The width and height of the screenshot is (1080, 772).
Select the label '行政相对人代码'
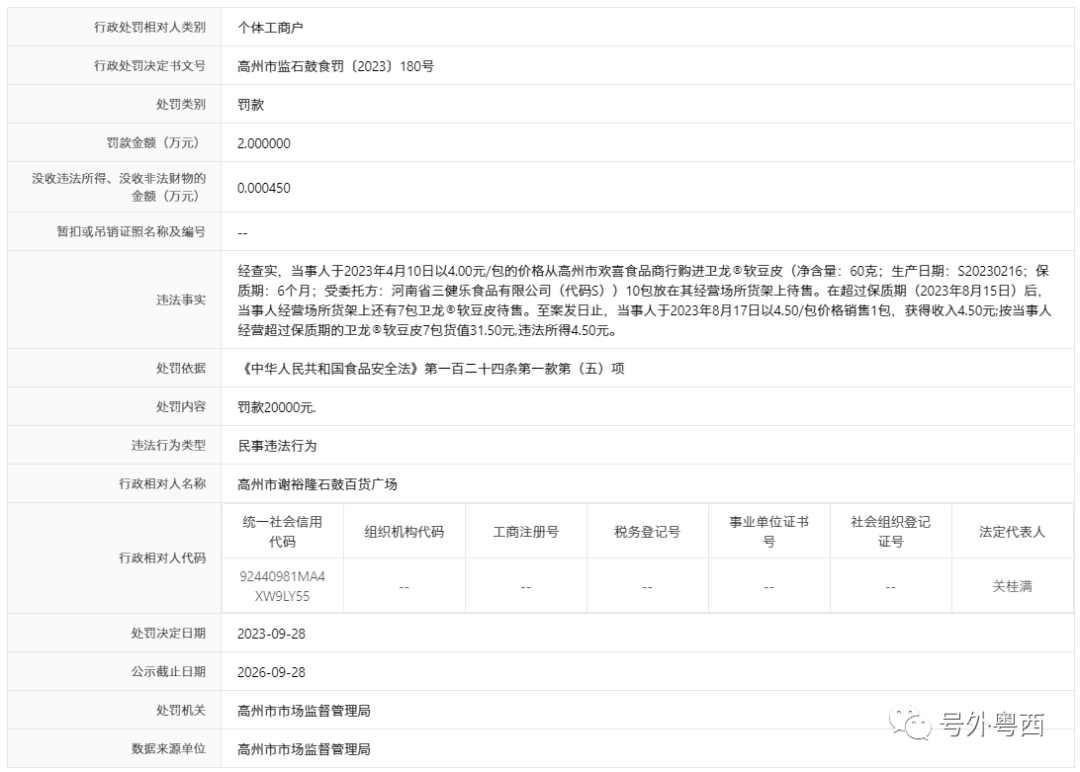(x=162, y=558)
